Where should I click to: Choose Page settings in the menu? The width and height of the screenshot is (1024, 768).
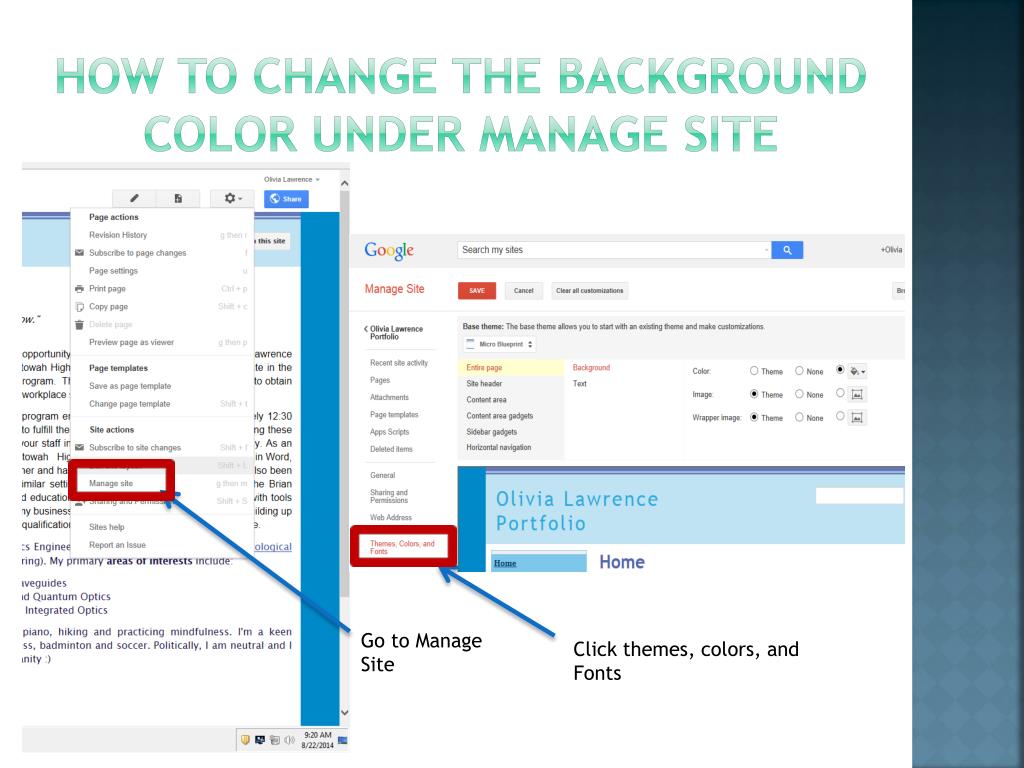point(114,271)
